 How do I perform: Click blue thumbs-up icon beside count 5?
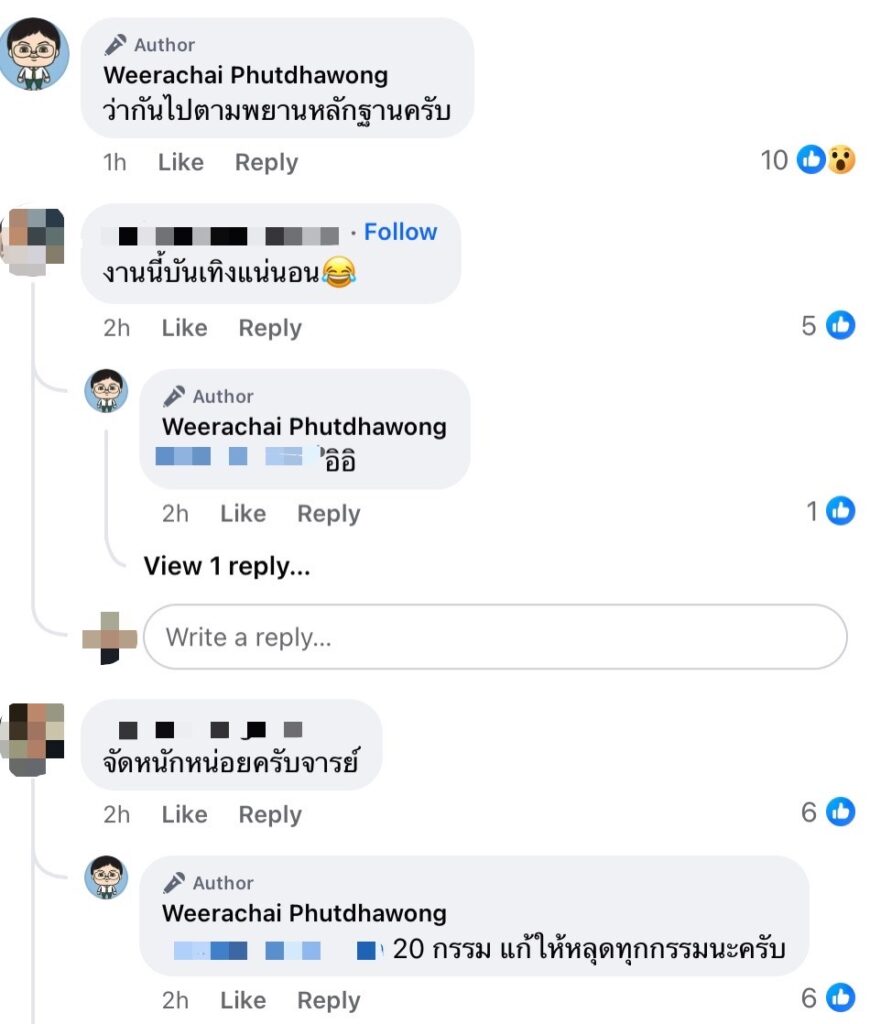(841, 325)
